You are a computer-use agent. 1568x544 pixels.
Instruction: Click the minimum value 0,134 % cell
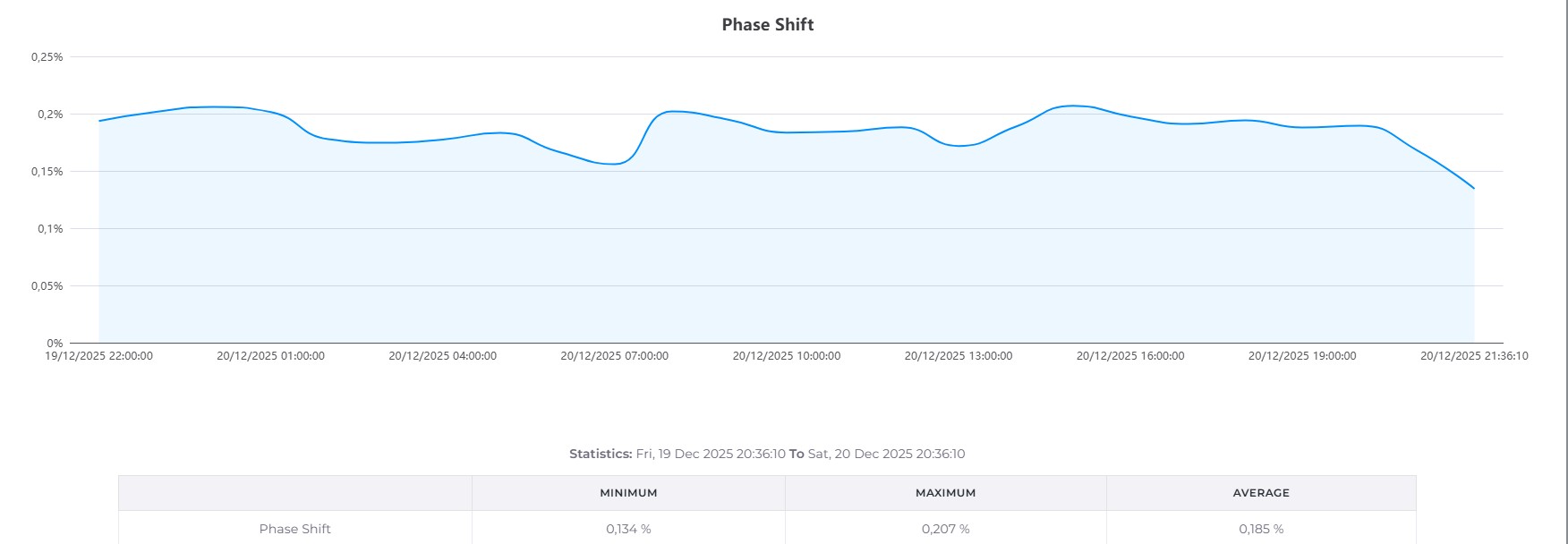click(628, 529)
